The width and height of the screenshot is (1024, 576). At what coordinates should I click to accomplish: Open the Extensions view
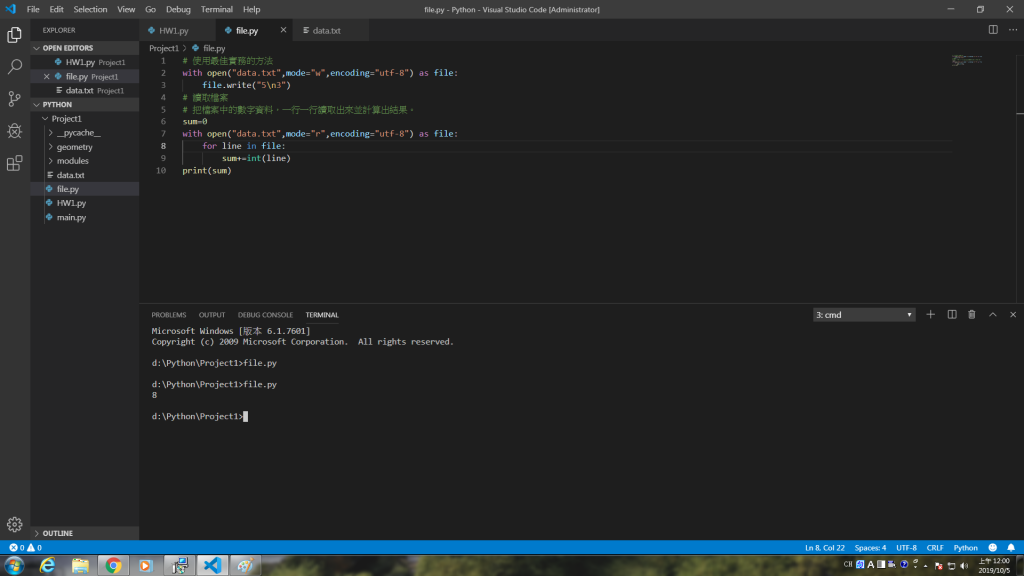tap(14, 163)
